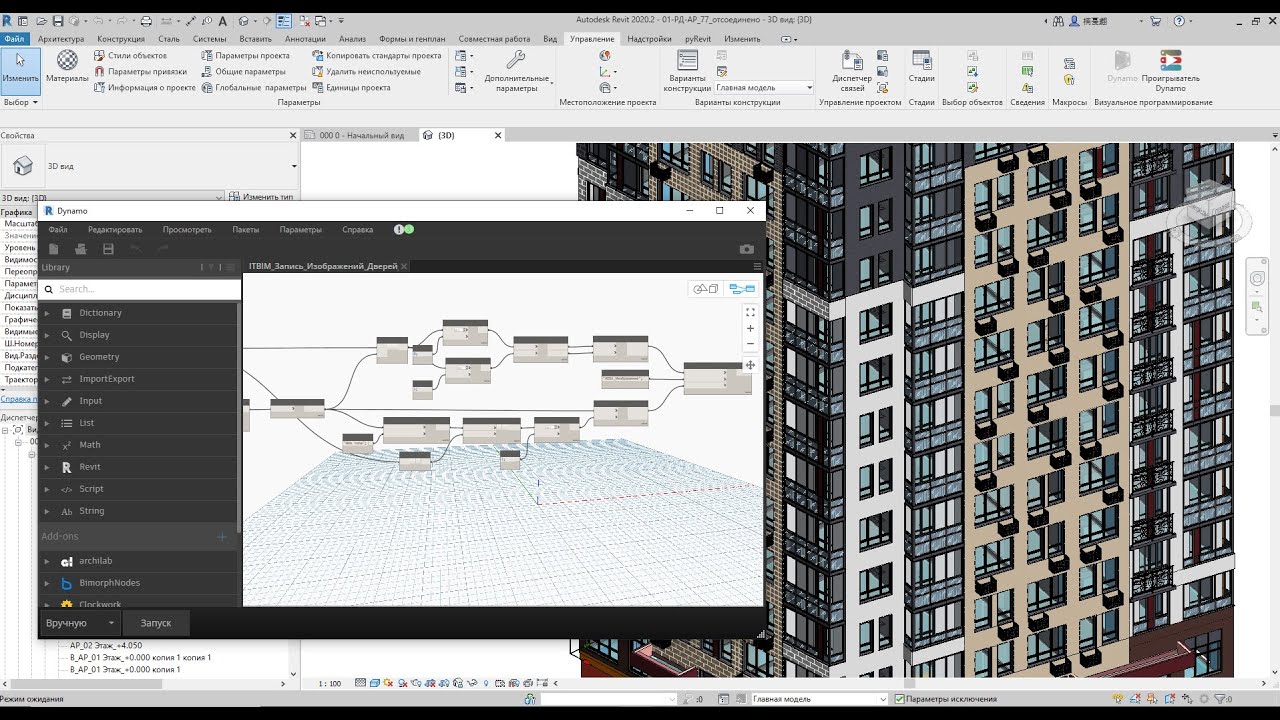
Task: Click the add package plus next to Add-ons
Action: pos(222,537)
